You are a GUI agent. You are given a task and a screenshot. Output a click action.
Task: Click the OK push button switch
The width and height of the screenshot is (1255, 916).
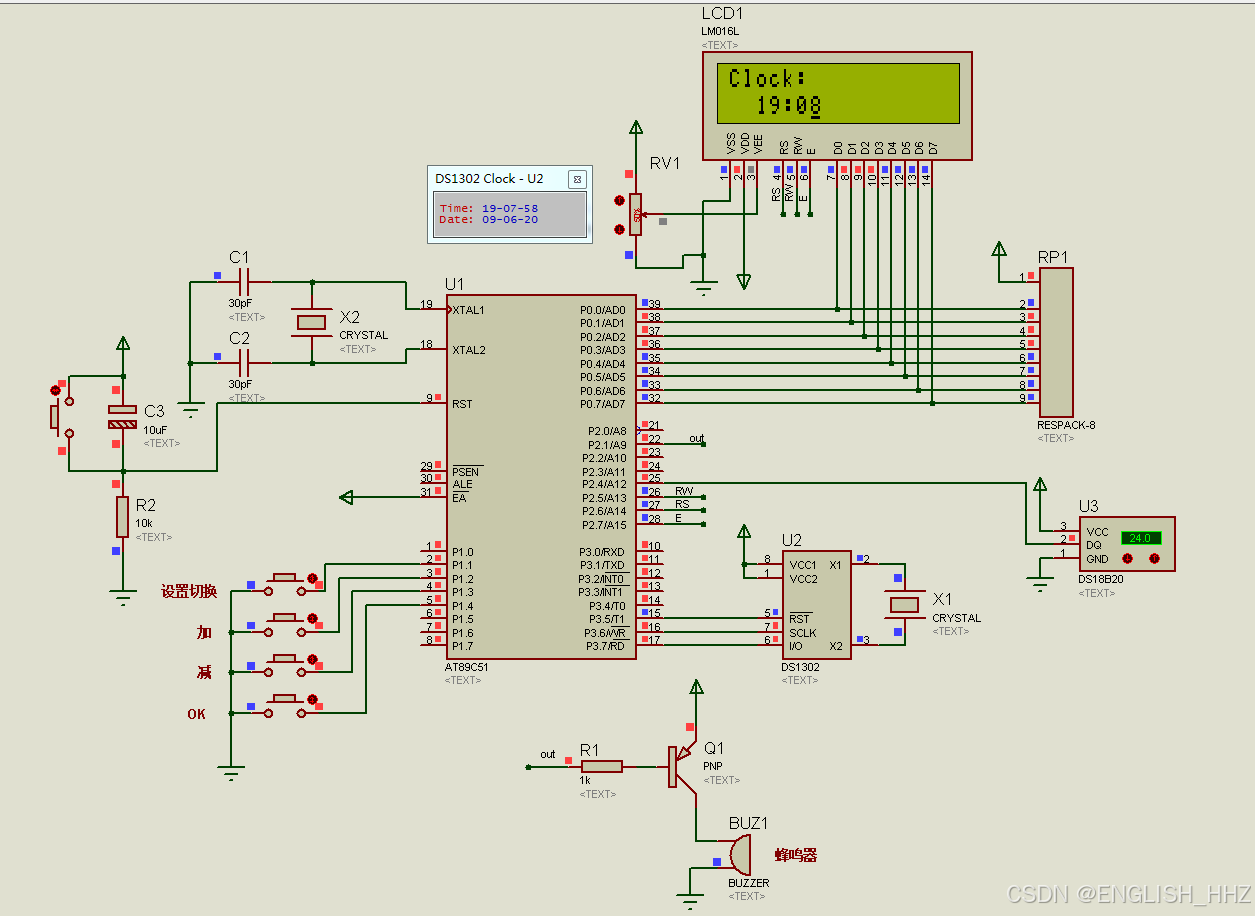[285, 705]
